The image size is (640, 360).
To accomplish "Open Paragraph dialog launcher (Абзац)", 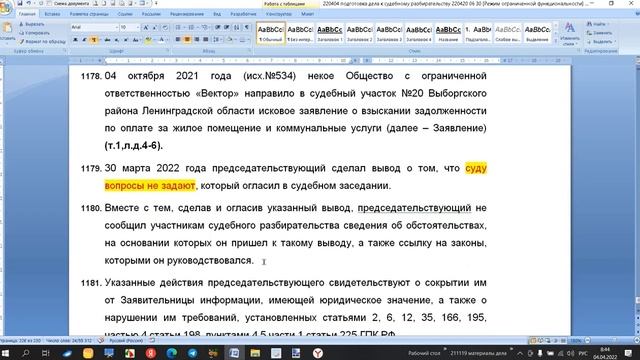I will (250, 51).
